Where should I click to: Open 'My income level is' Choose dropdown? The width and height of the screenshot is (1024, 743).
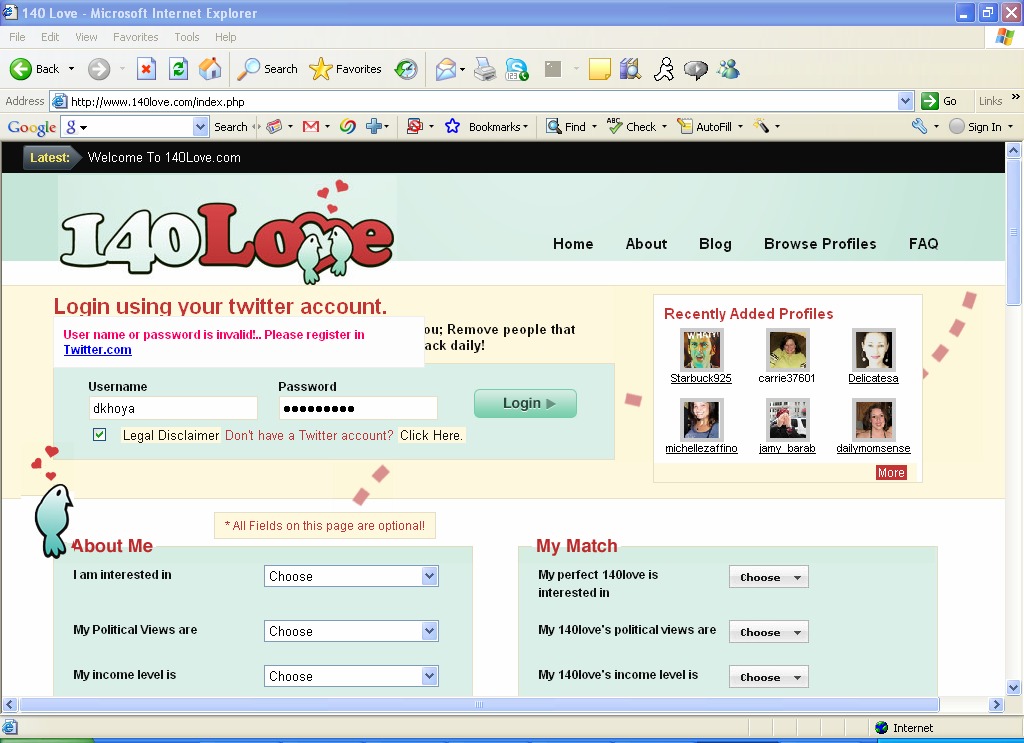click(x=351, y=676)
